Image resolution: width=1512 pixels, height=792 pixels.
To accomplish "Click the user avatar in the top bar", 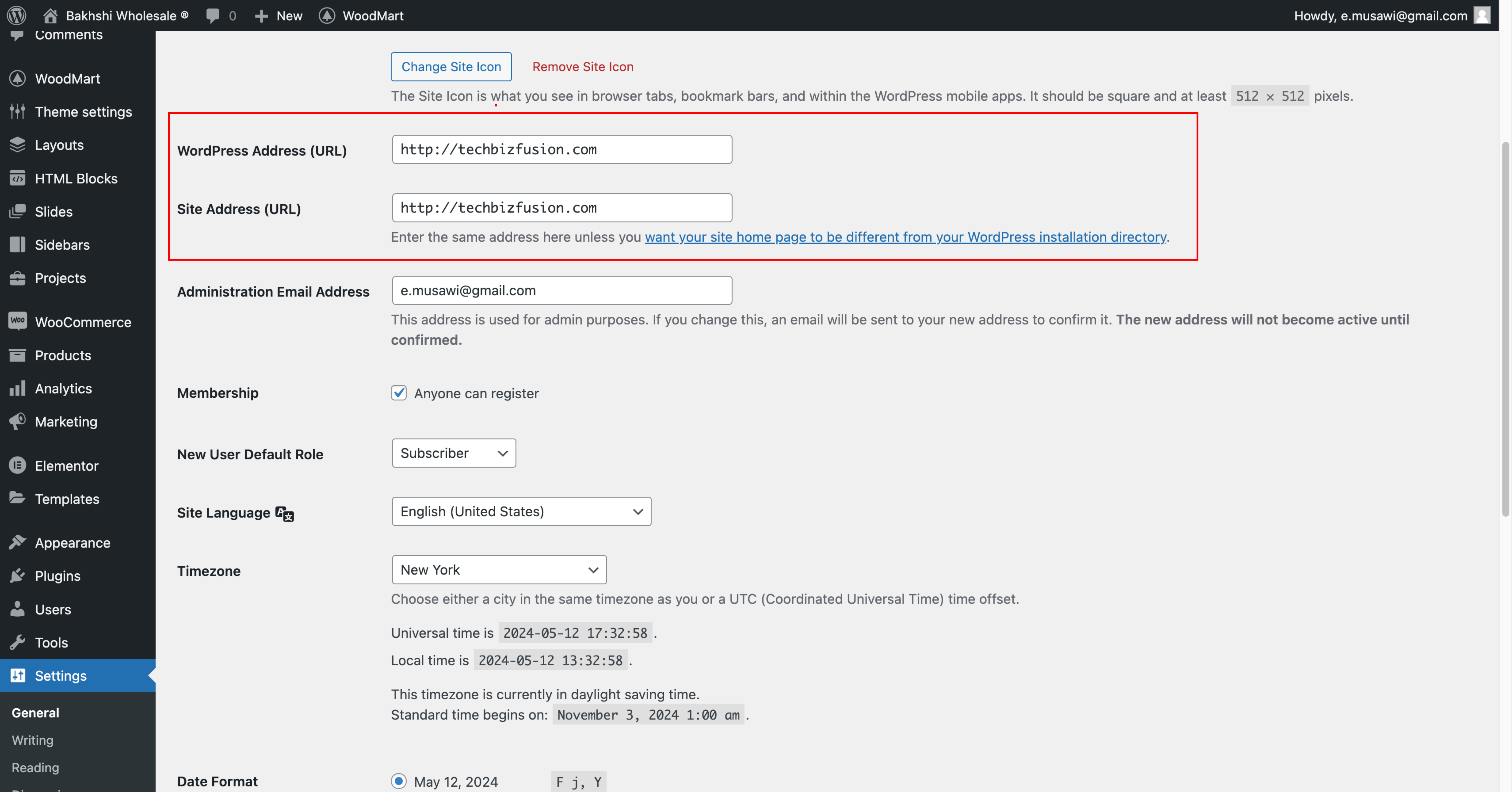I will click(x=1482, y=15).
